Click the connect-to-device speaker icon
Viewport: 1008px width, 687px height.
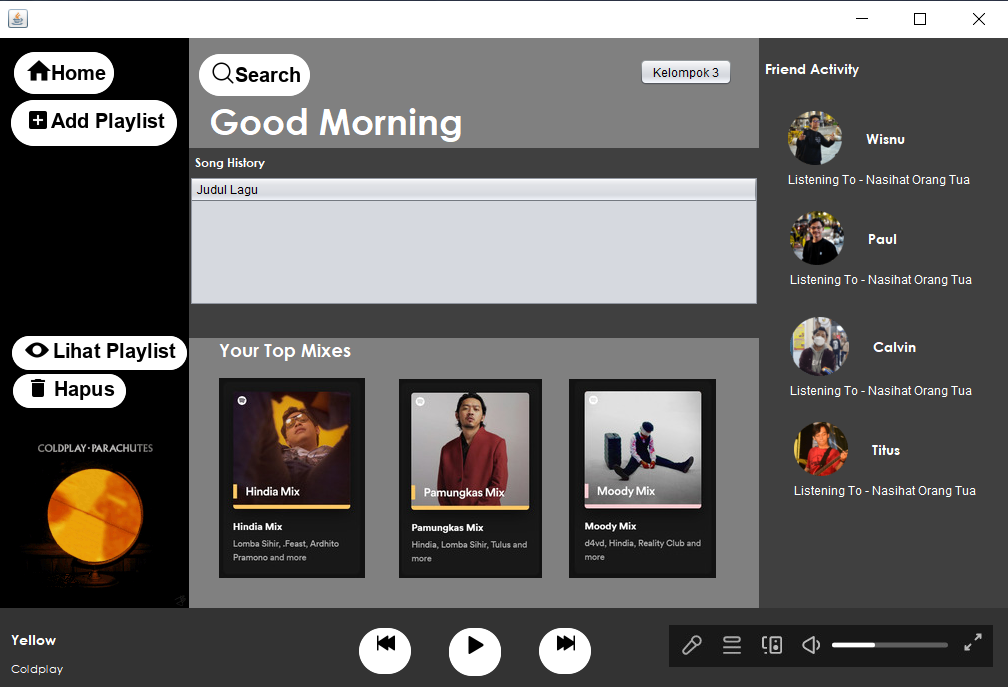pyautogui.click(x=772, y=645)
